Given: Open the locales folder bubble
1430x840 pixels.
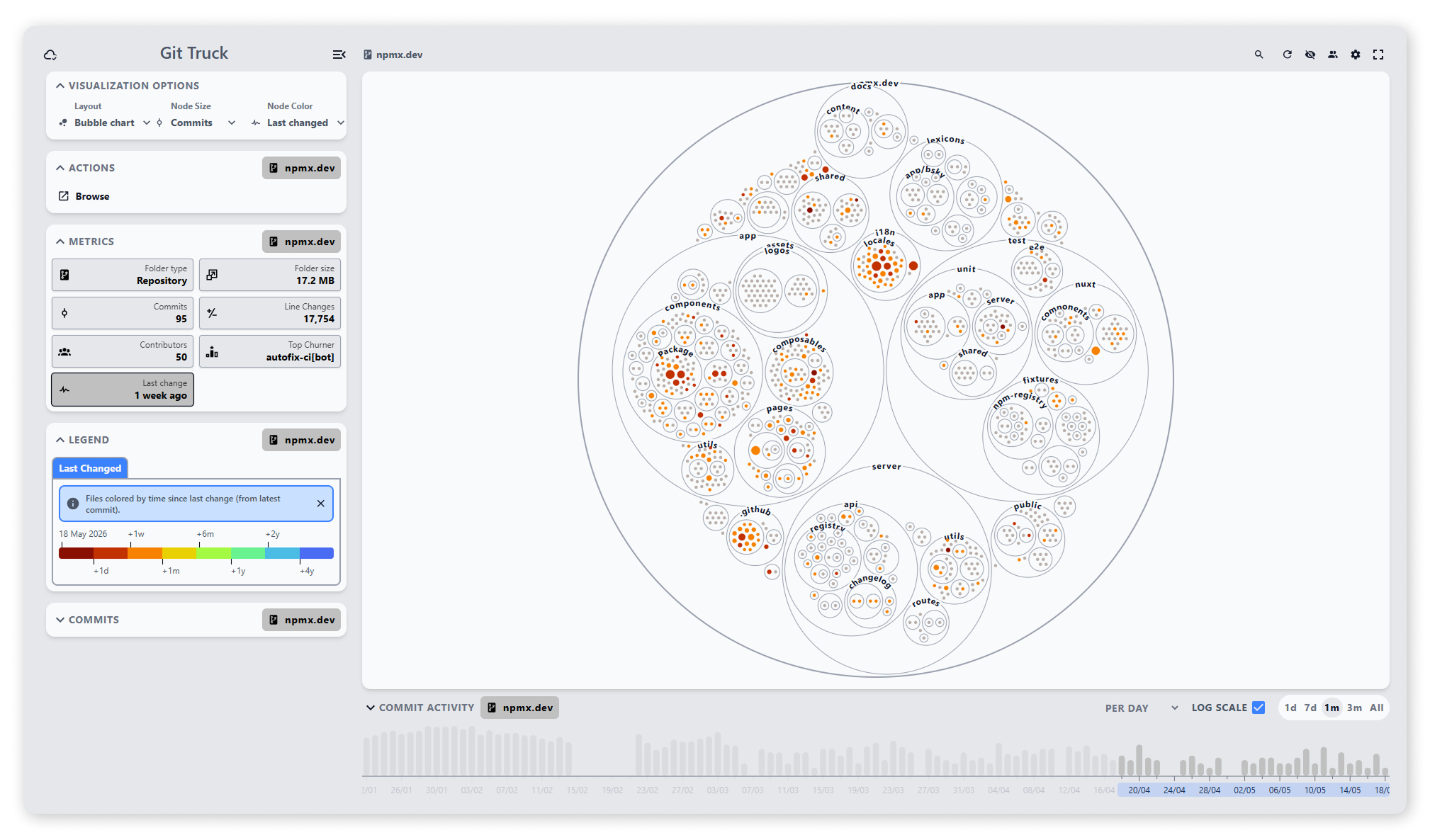Looking at the screenshot, I should click(879, 264).
